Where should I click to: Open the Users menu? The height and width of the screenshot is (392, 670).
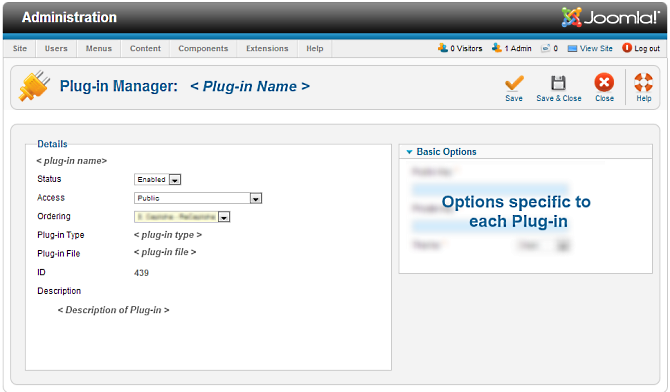[x=56, y=48]
